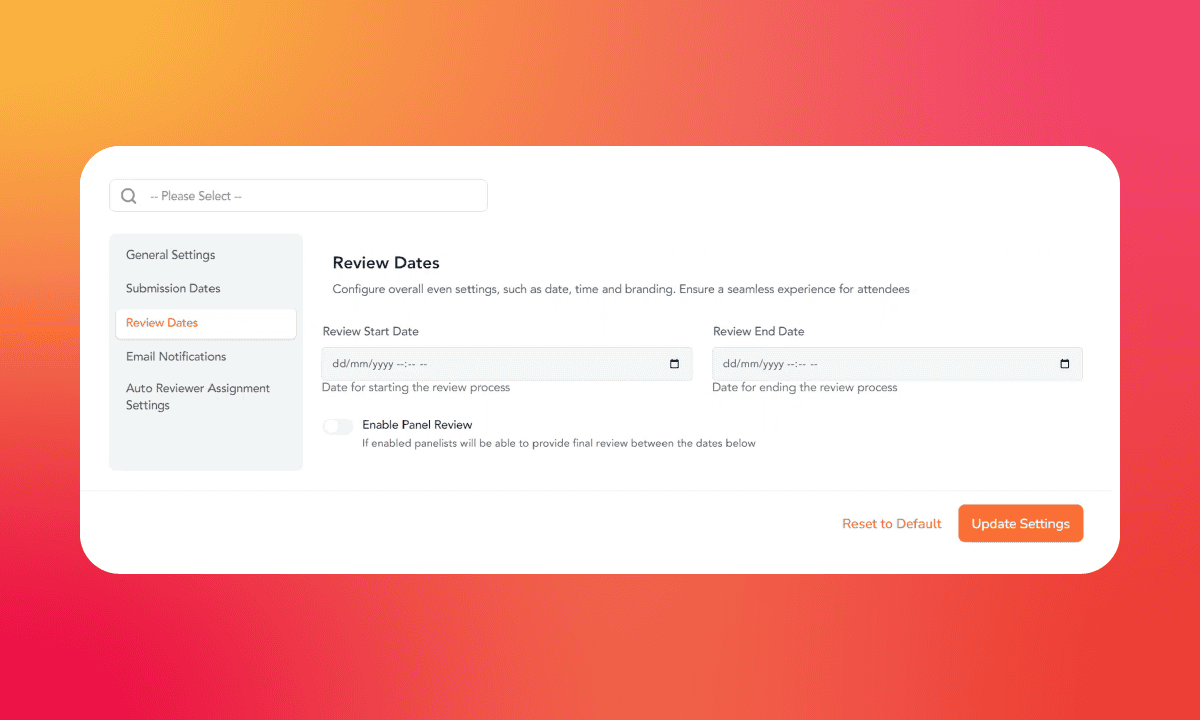Click the Review End Date field label
The height and width of the screenshot is (720, 1200).
pos(759,332)
